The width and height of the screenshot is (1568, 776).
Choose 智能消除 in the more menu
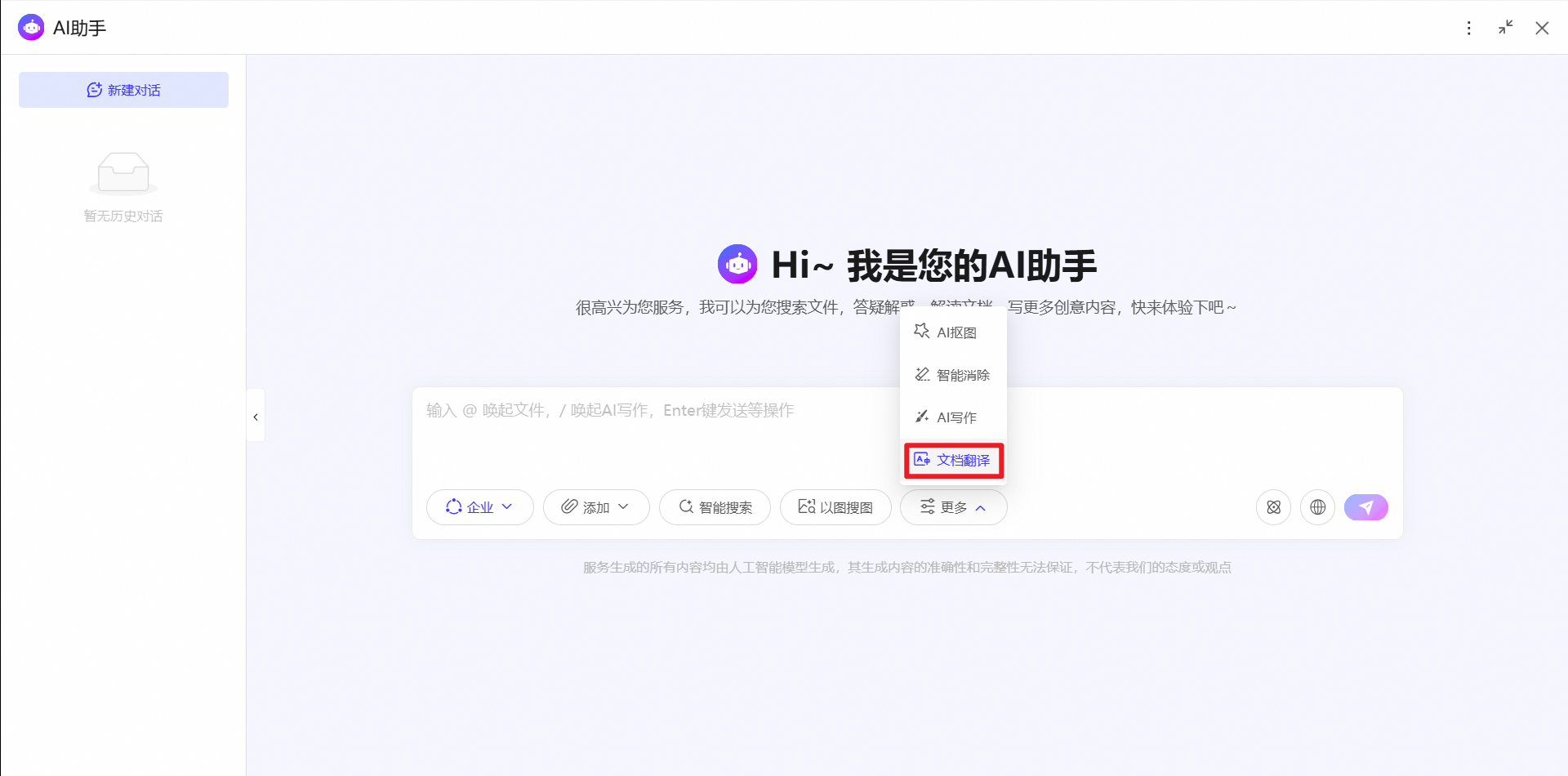[953, 375]
